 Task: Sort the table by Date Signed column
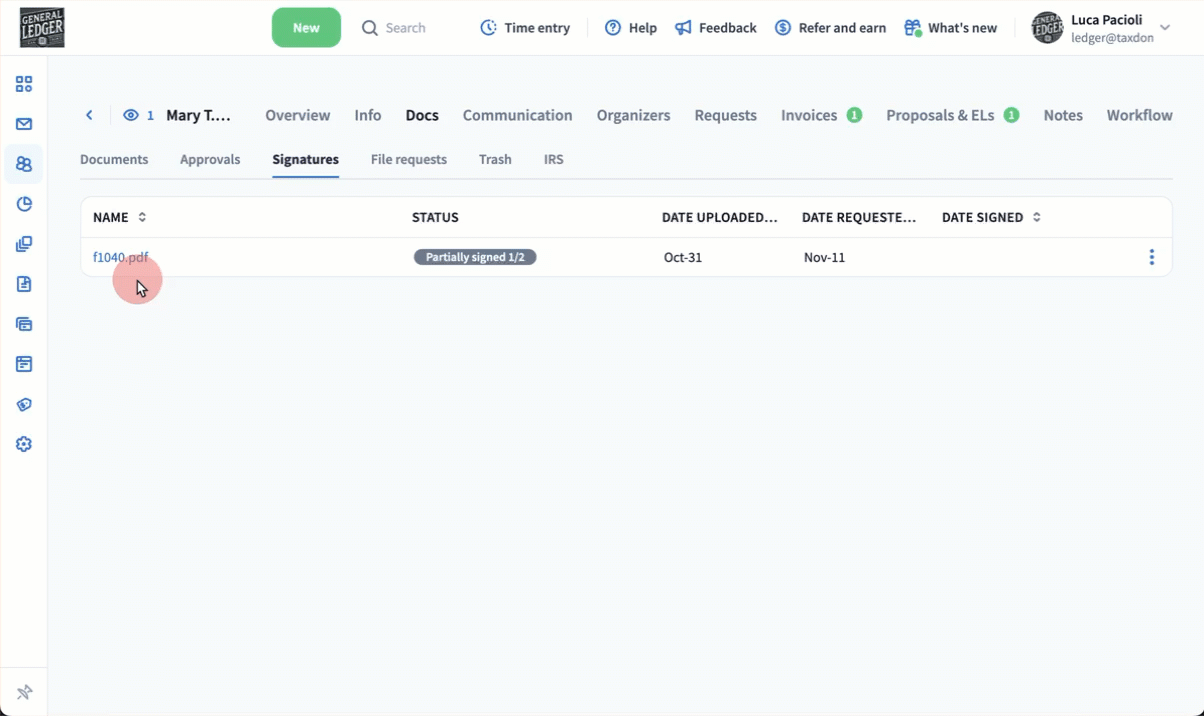click(x=1036, y=217)
